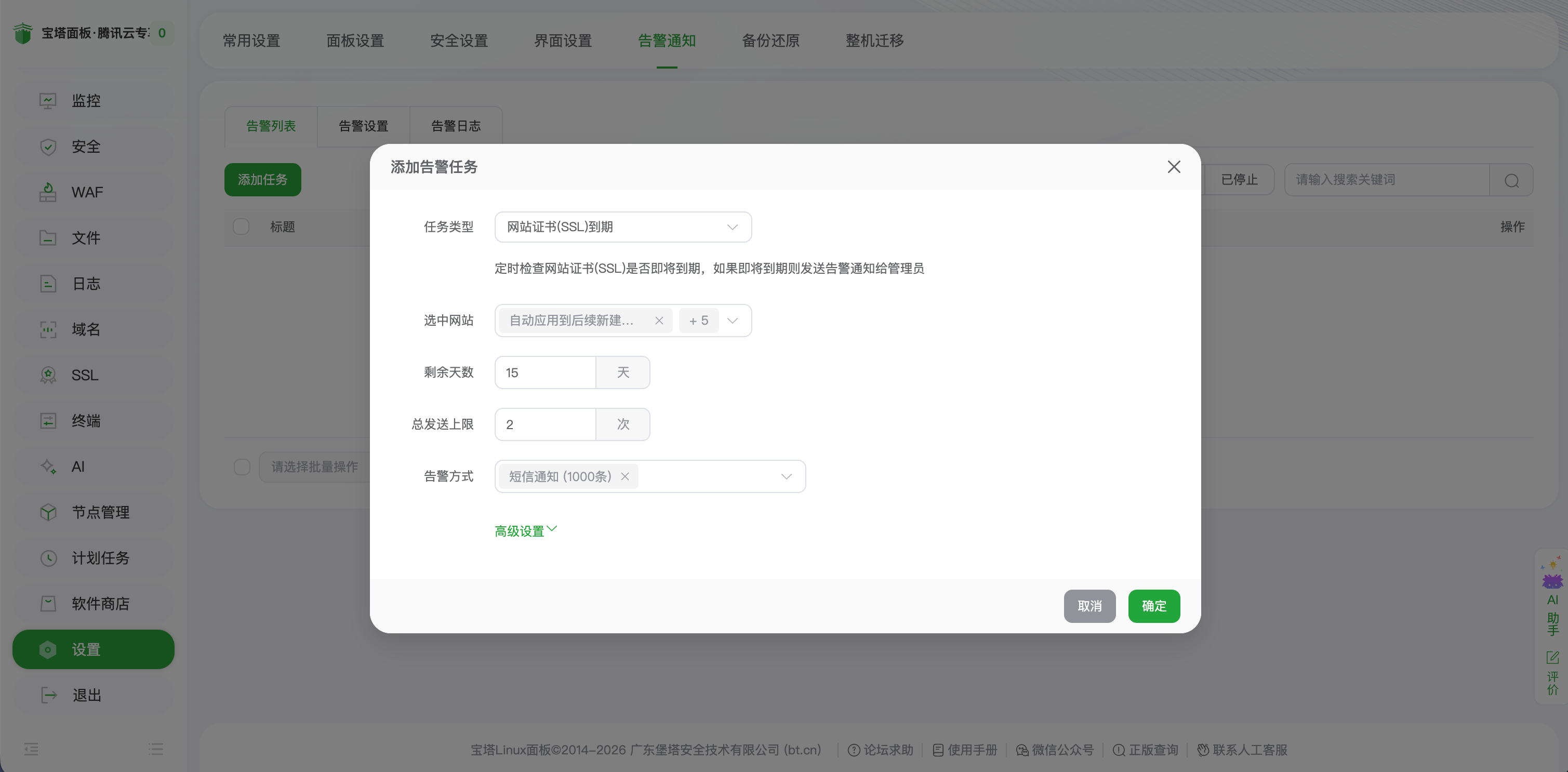The image size is (1568, 772).
Task: Click the search magnifier icon
Action: [x=1511, y=180]
